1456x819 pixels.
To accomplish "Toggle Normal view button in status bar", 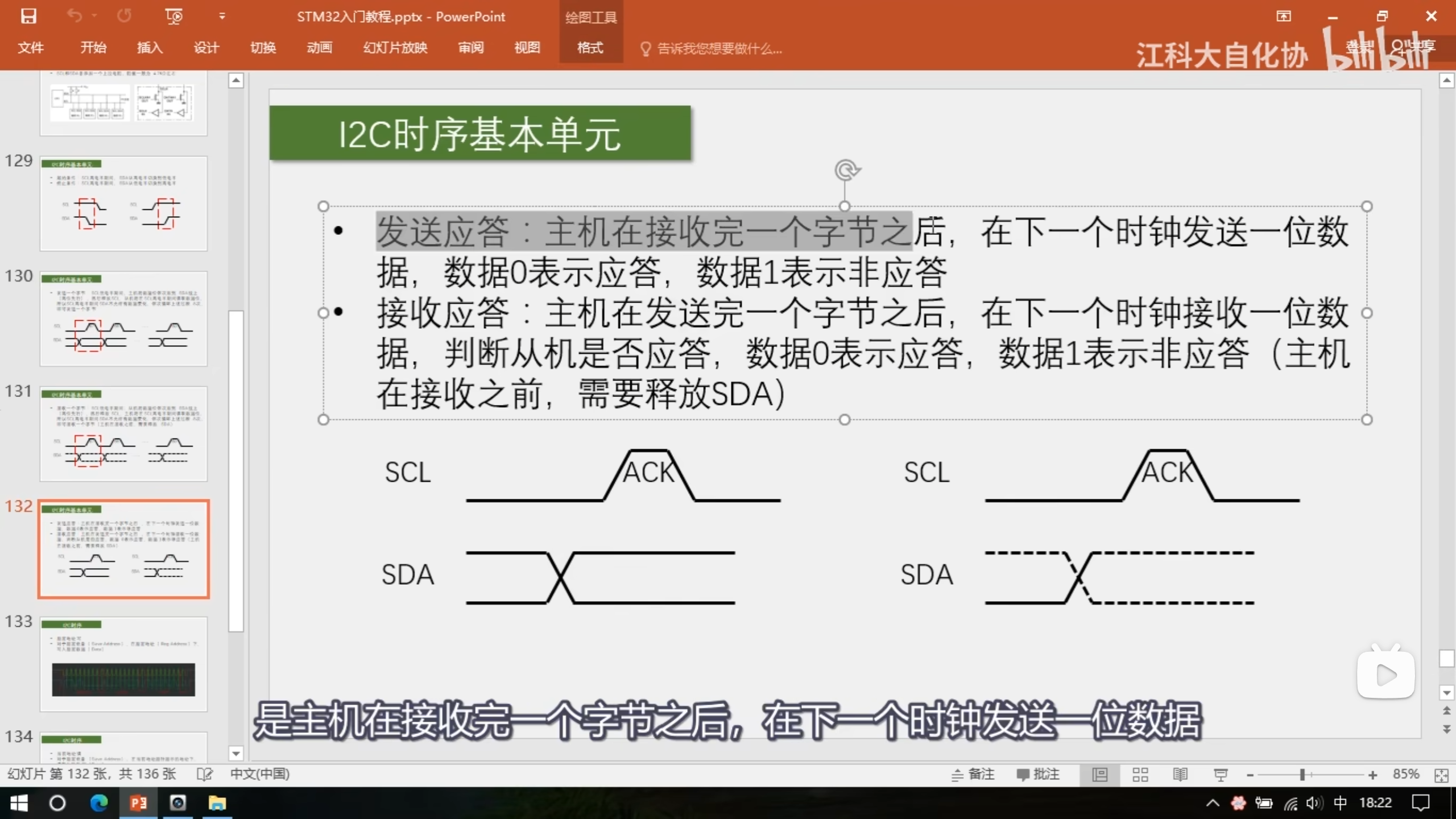I will [x=1100, y=775].
